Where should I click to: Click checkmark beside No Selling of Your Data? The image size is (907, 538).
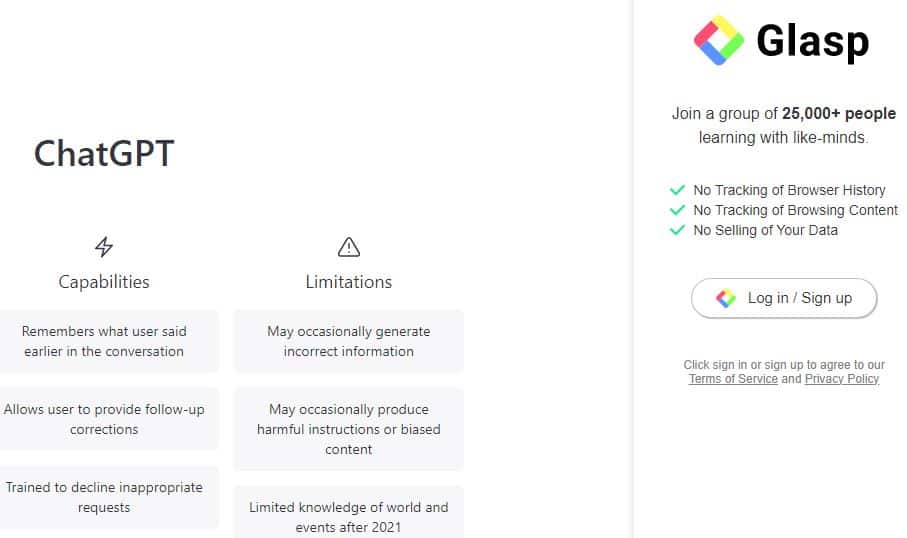click(x=677, y=230)
